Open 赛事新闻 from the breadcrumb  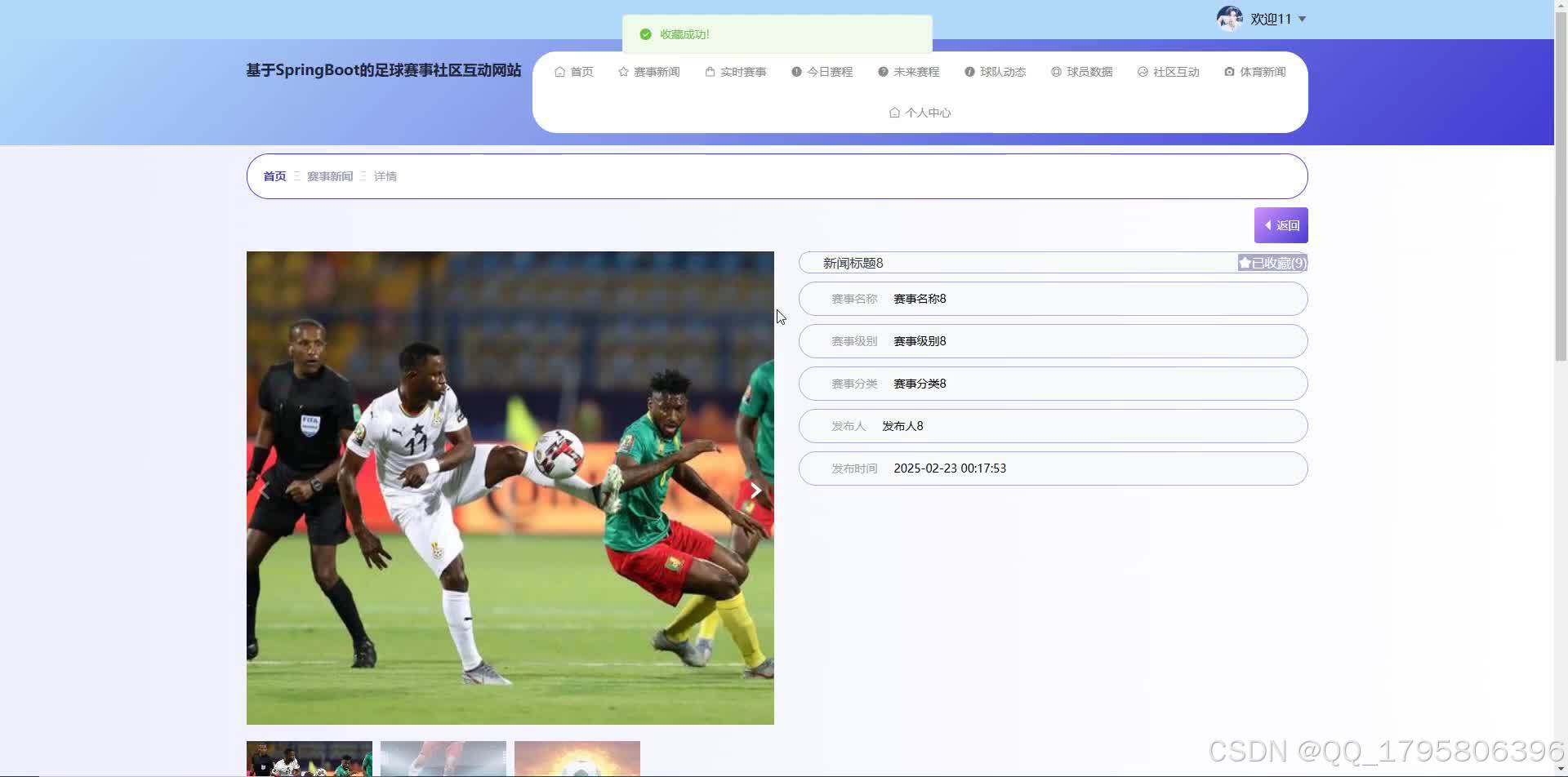pyautogui.click(x=330, y=175)
